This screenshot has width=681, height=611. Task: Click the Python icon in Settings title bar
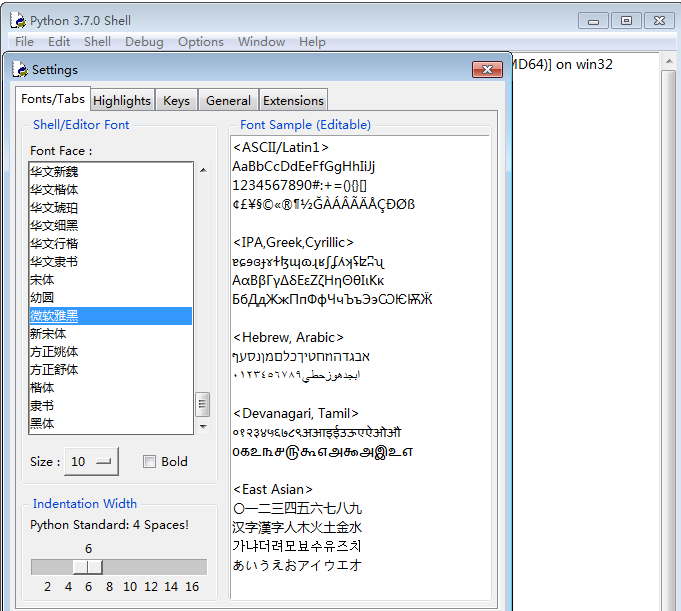click(x=20, y=69)
